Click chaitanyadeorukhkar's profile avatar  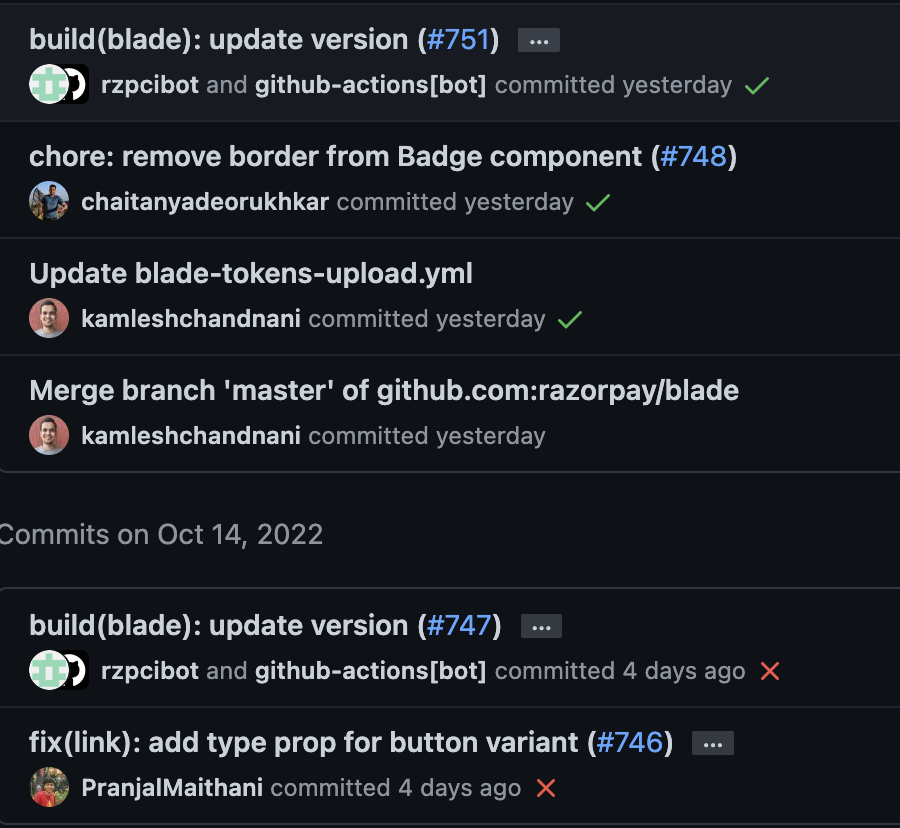(48, 201)
